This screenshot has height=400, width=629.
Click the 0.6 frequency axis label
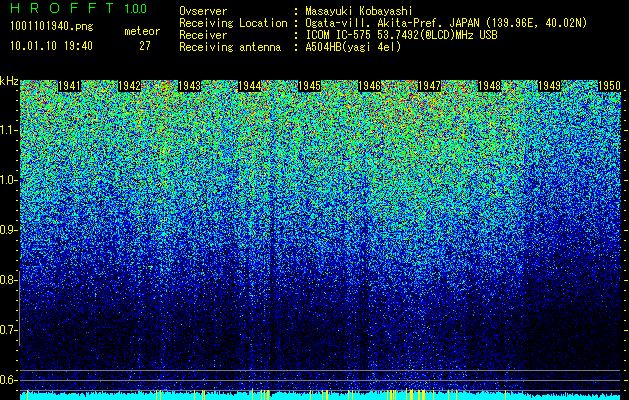8,380
